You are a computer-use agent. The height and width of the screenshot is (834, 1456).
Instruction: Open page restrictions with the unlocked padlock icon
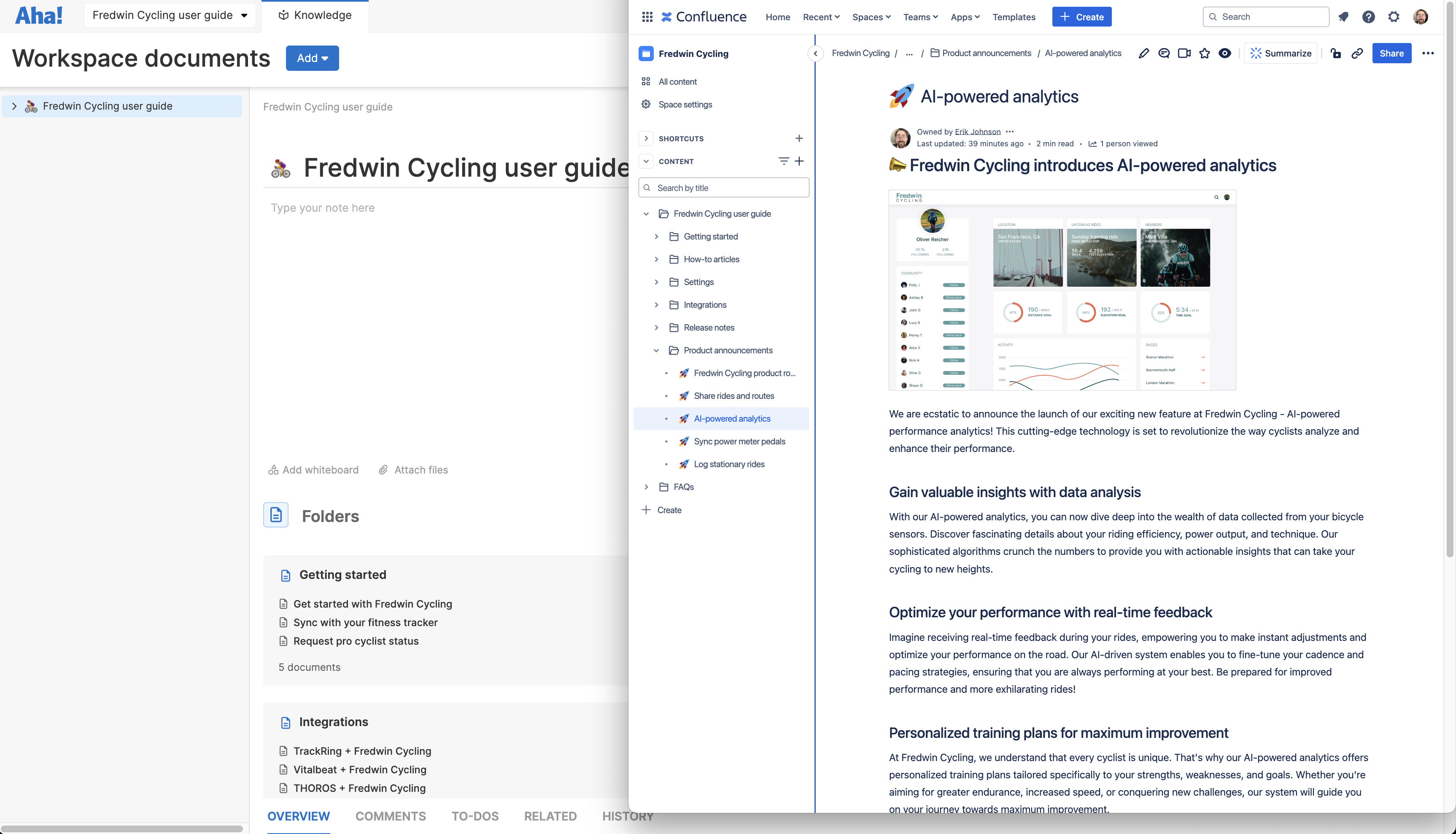pyautogui.click(x=1336, y=53)
